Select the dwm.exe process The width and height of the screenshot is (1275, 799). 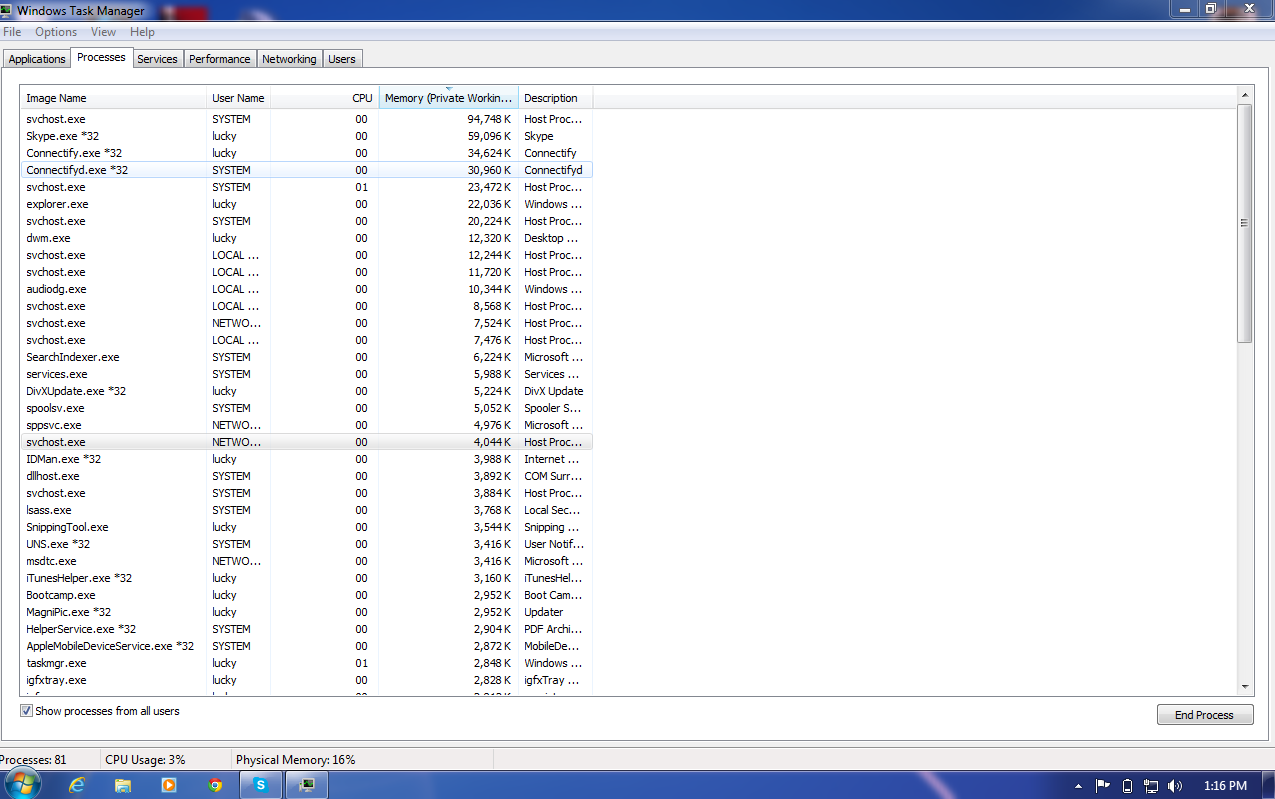click(x=306, y=238)
